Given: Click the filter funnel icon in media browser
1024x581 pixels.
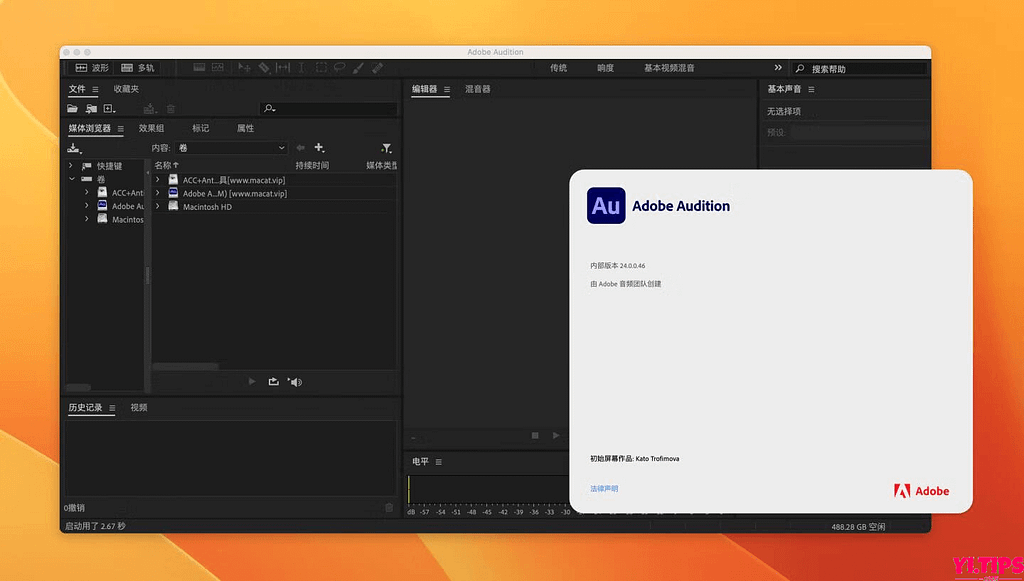Looking at the screenshot, I should click(386, 148).
